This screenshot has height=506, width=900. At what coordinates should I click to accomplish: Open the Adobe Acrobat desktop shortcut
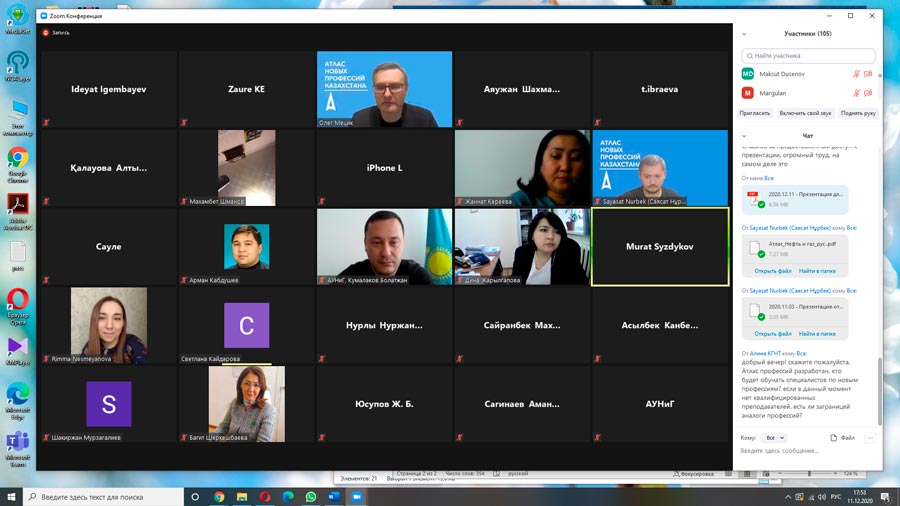(x=18, y=212)
